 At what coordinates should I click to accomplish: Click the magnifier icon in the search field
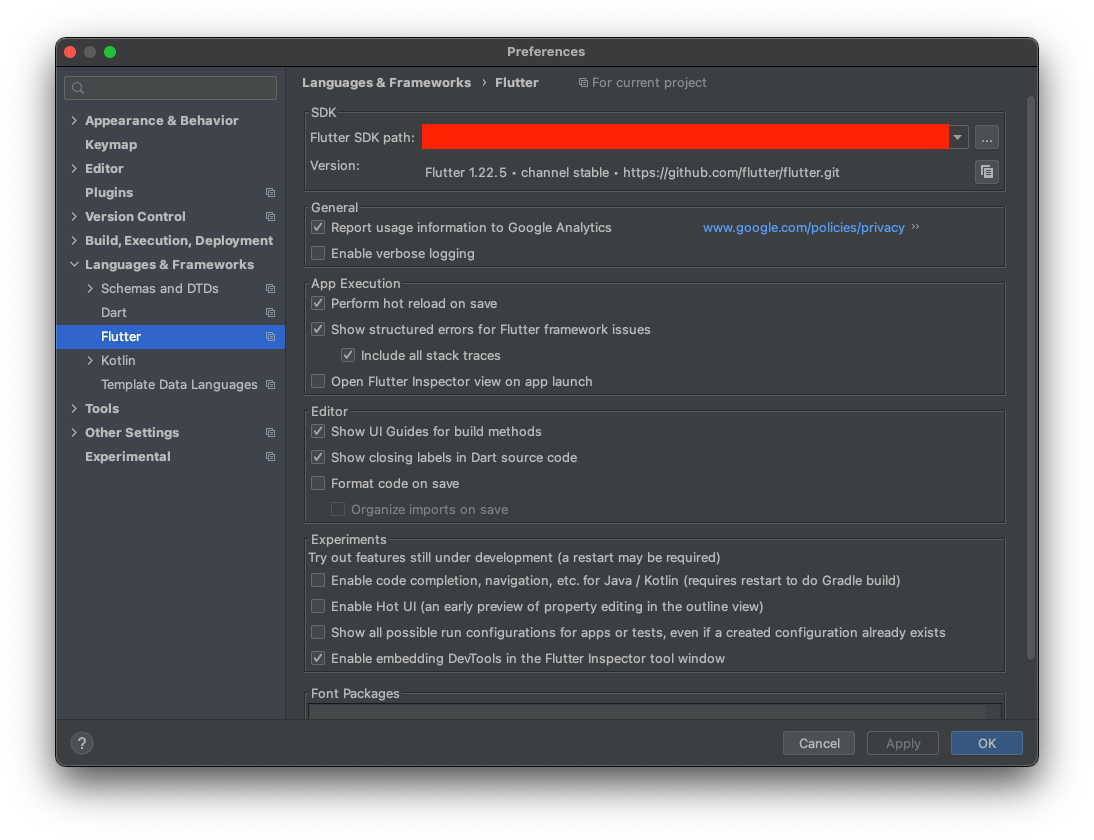tap(77, 88)
